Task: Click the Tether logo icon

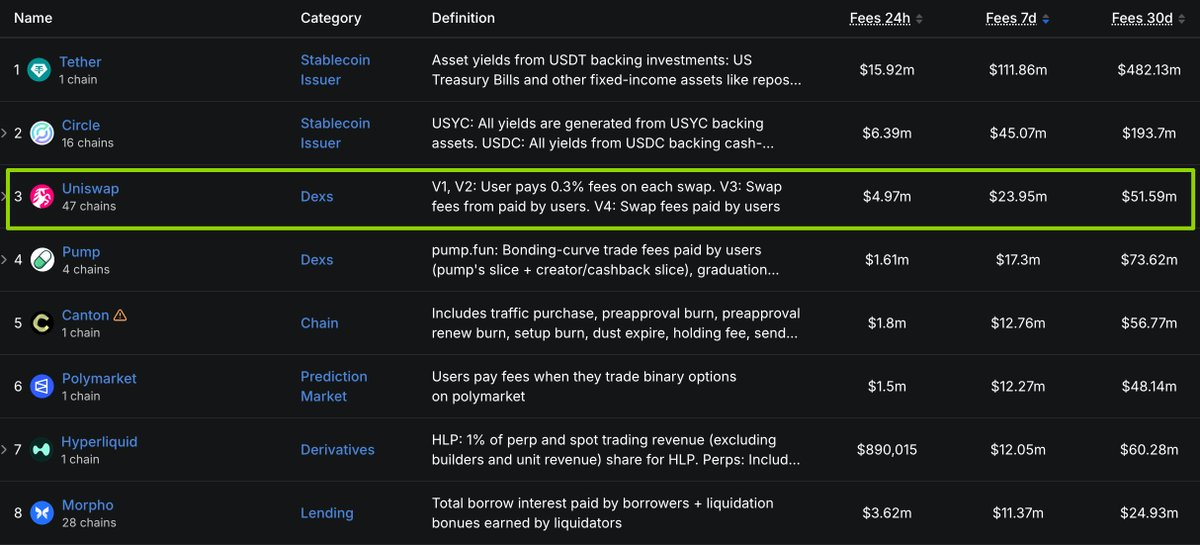Action: 40,70
